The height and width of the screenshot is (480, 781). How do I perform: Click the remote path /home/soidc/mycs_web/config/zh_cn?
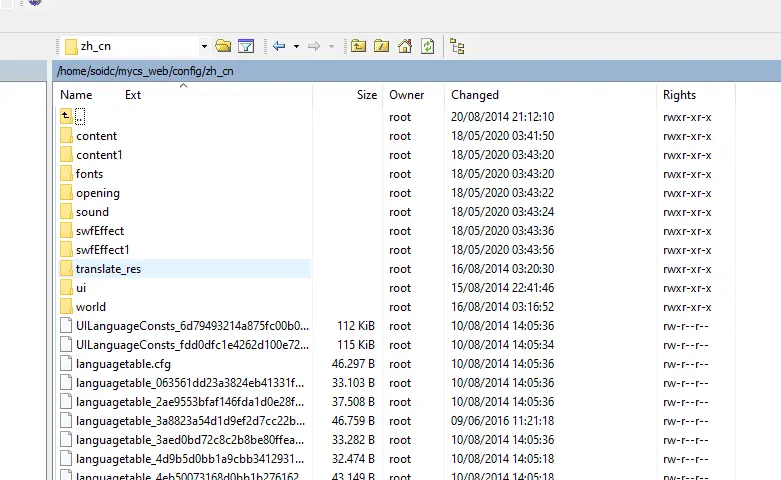[x=145, y=71]
